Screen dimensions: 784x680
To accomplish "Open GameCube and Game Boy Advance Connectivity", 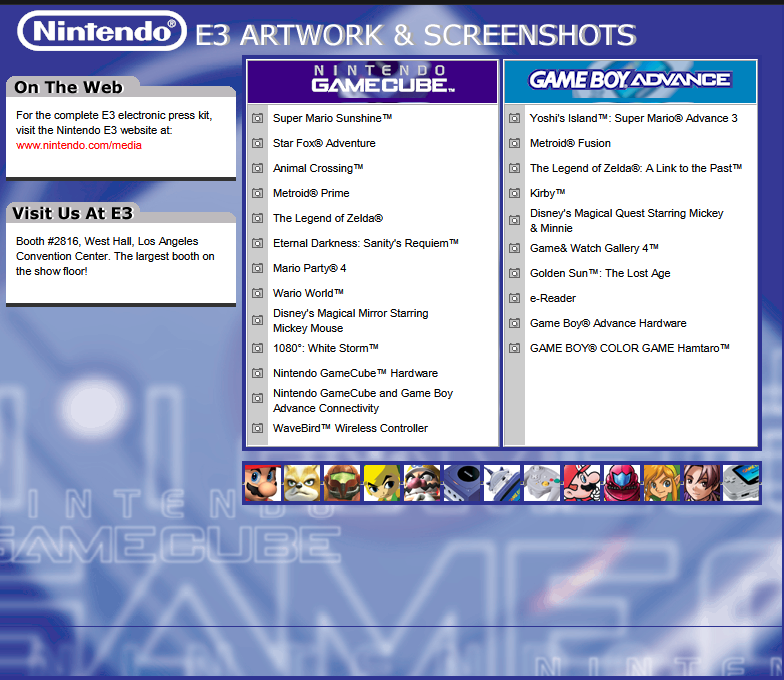I will (x=363, y=401).
